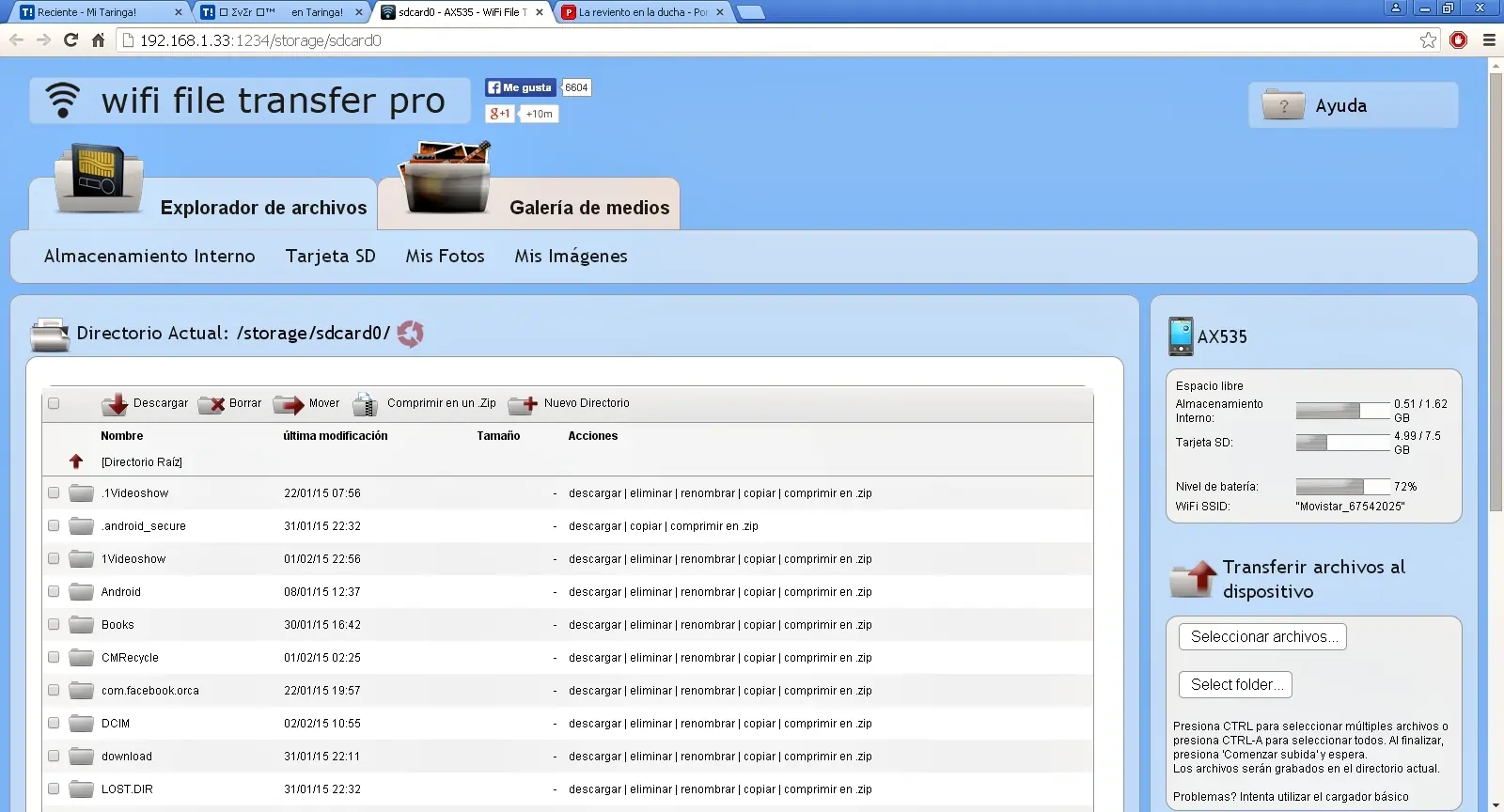The width and height of the screenshot is (1504, 812).
Task: Click the Nombre column header
Action: (122, 436)
